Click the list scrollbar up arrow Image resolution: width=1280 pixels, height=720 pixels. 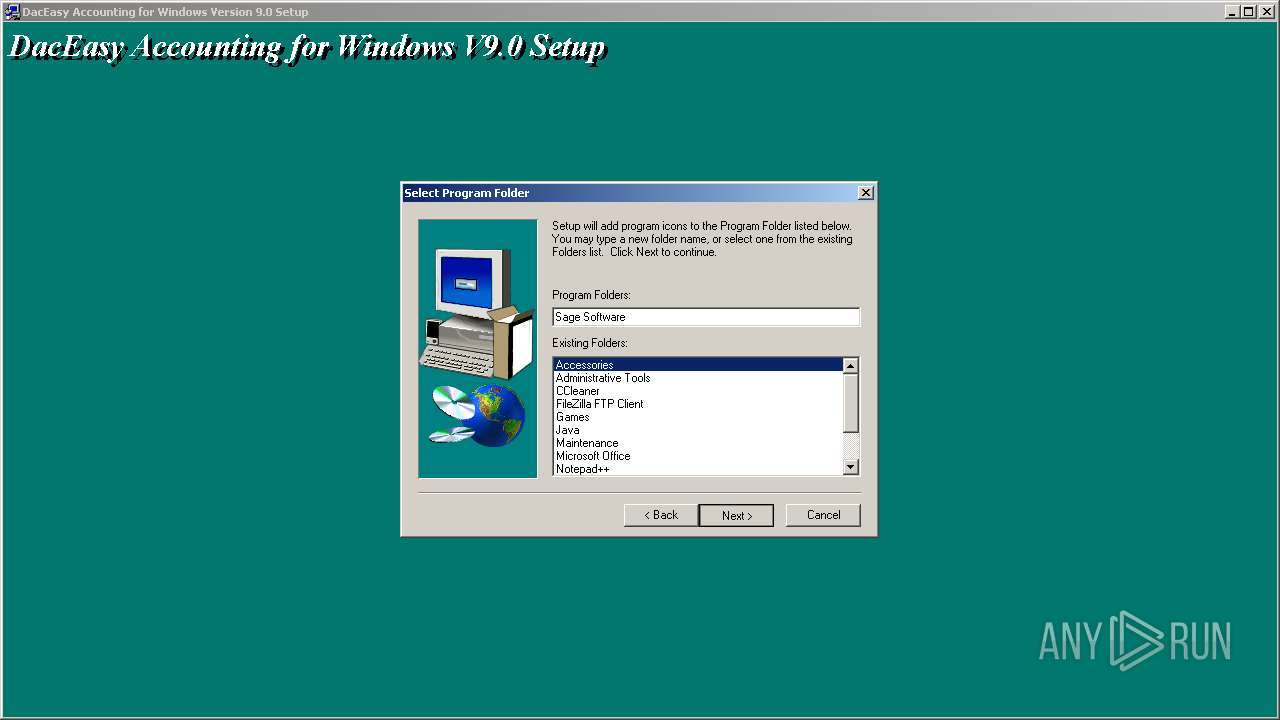[x=850, y=366]
